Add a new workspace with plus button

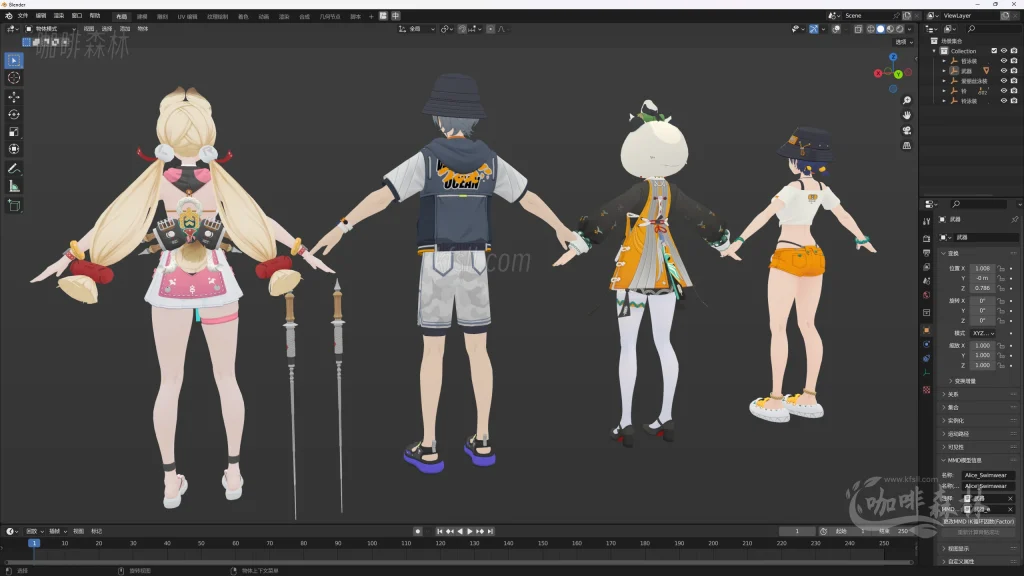click(x=371, y=16)
